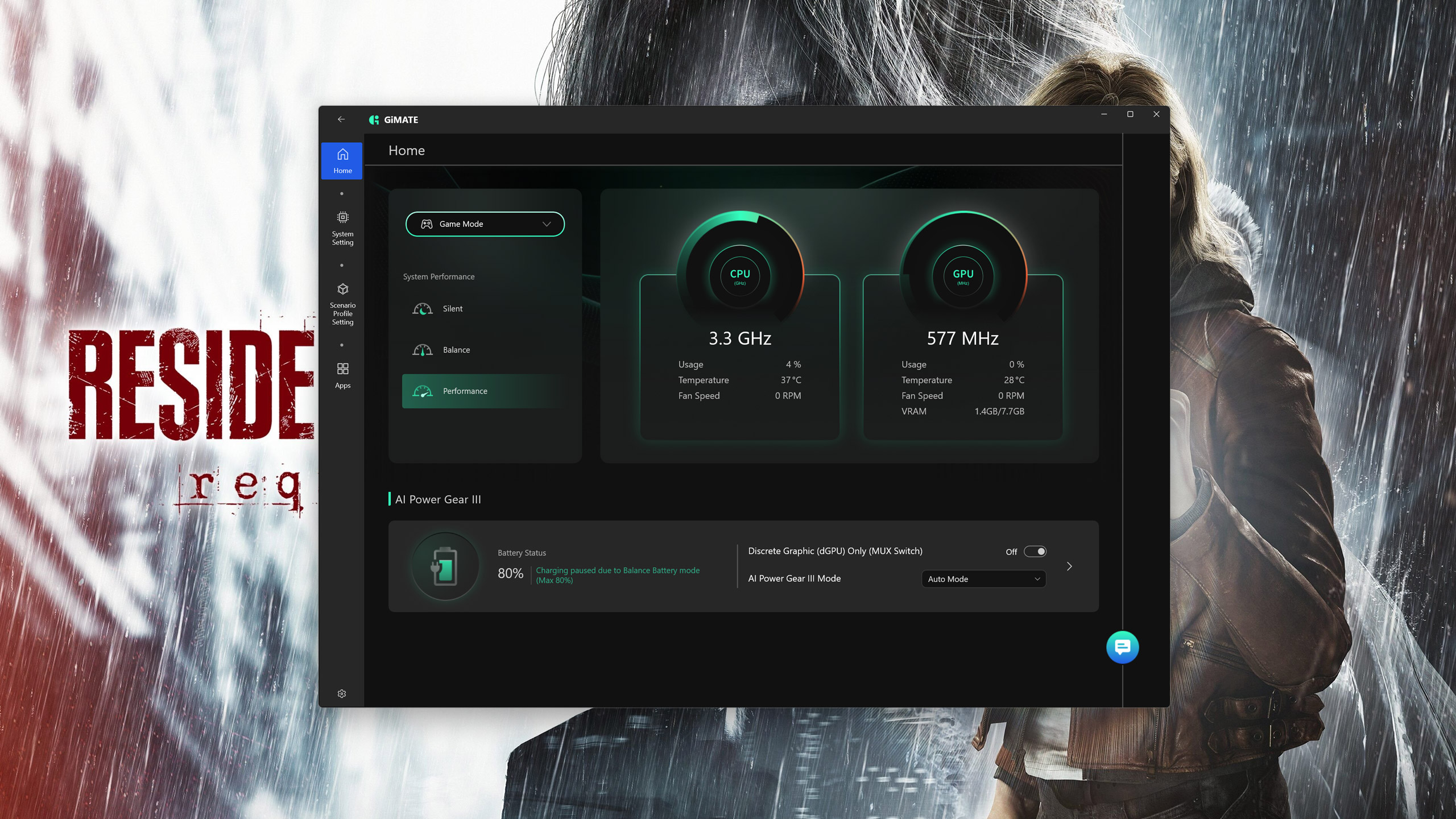Open the Auto Mode dropdown
Screen dimensions: 1456x819
click(x=983, y=579)
